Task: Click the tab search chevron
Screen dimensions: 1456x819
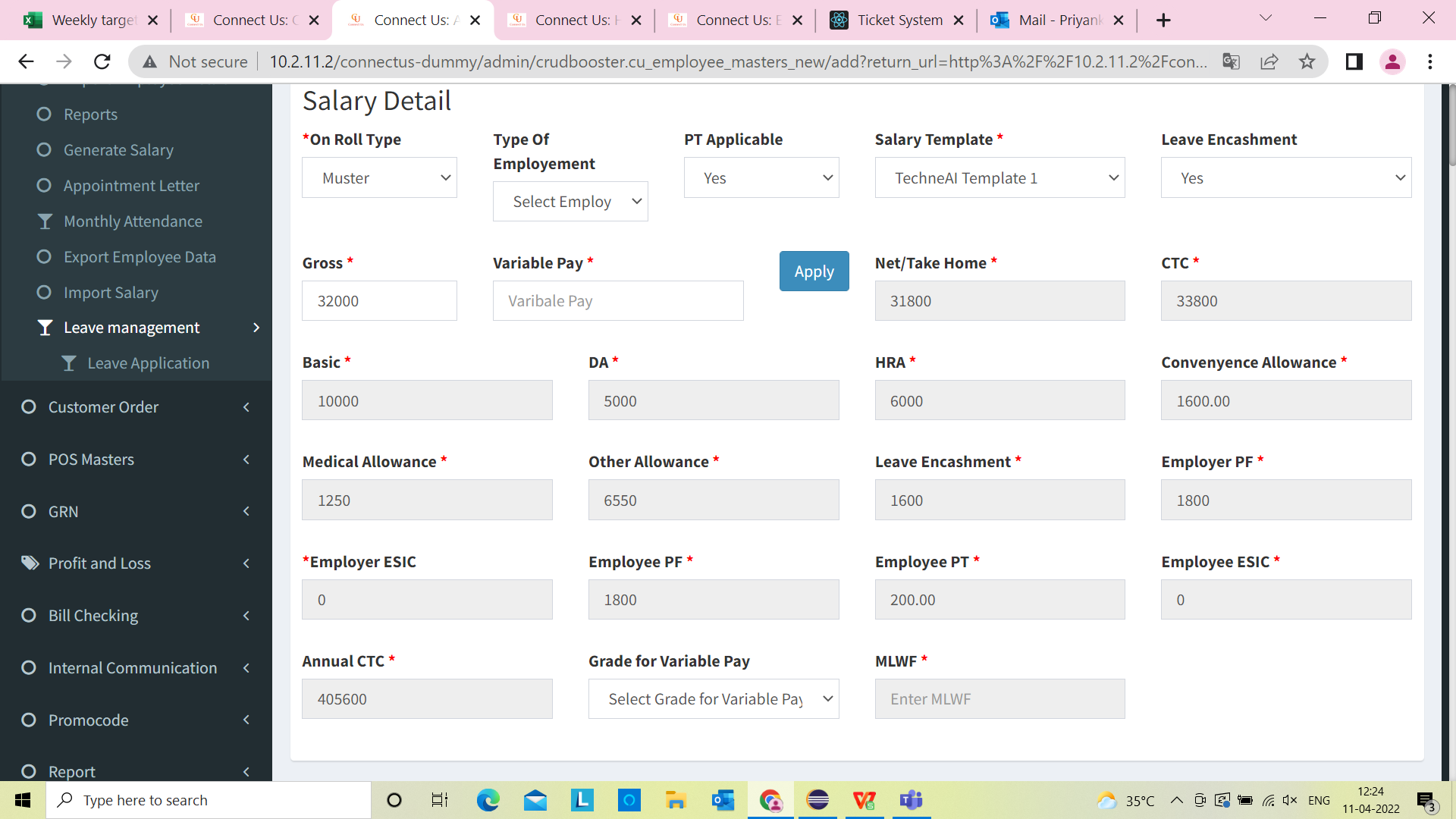Action: [x=1265, y=18]
